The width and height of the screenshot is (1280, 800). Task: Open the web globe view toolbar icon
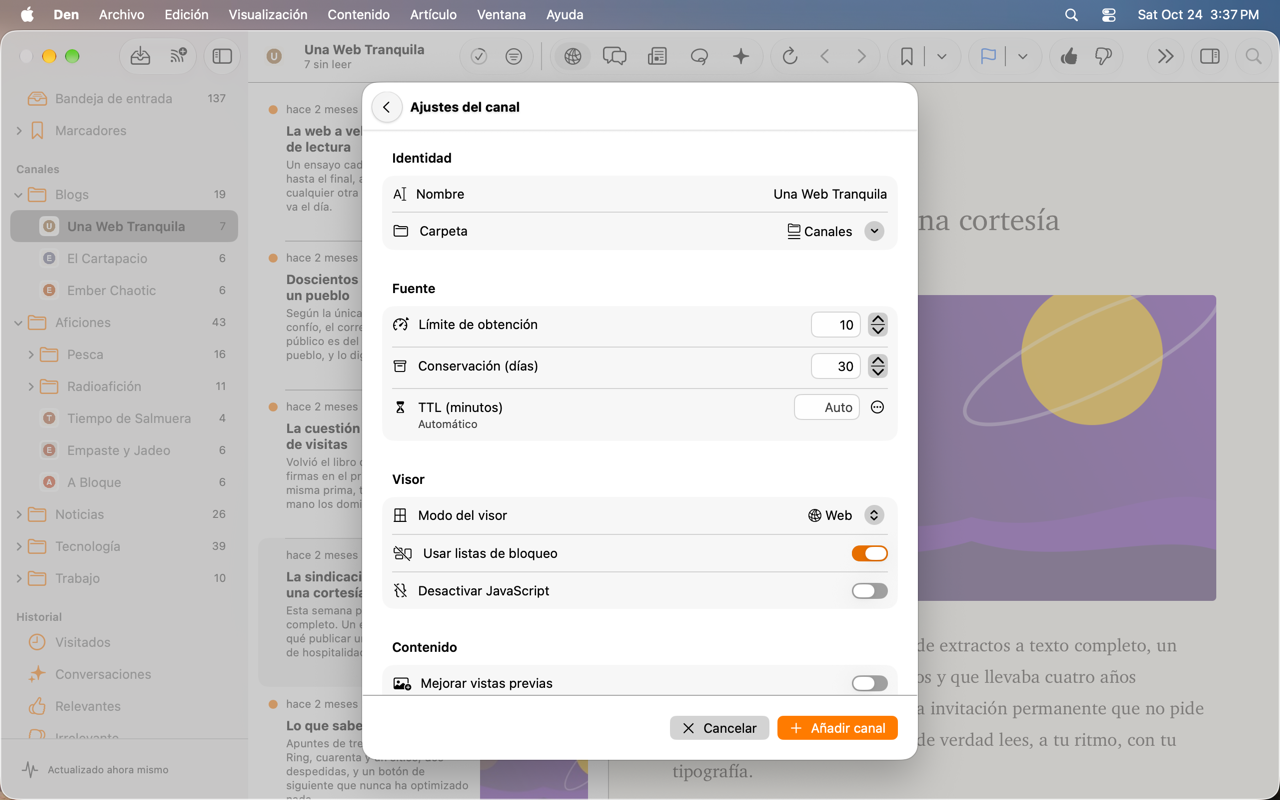572,57
